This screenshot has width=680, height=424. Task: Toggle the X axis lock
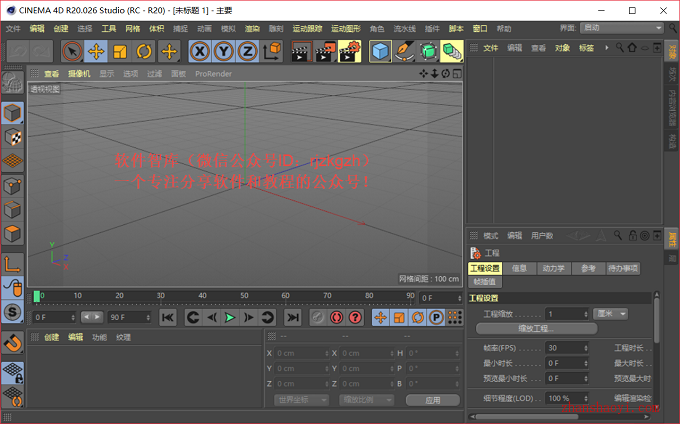(199, 52)
